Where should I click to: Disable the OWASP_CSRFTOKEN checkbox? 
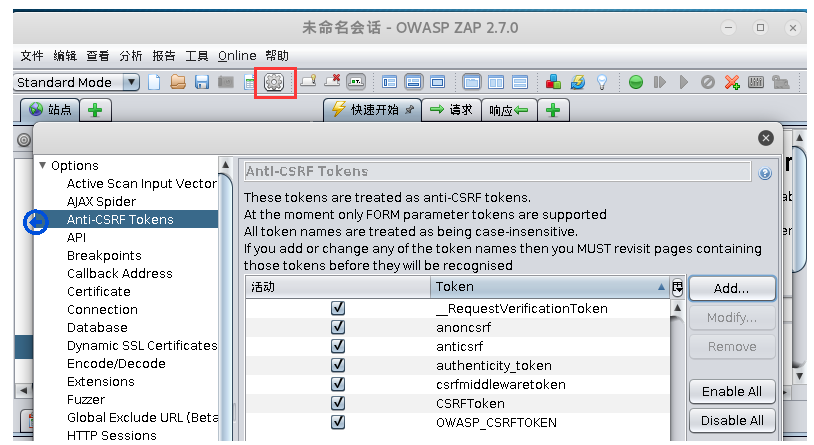pyautogui.click(x=338, y=422)
